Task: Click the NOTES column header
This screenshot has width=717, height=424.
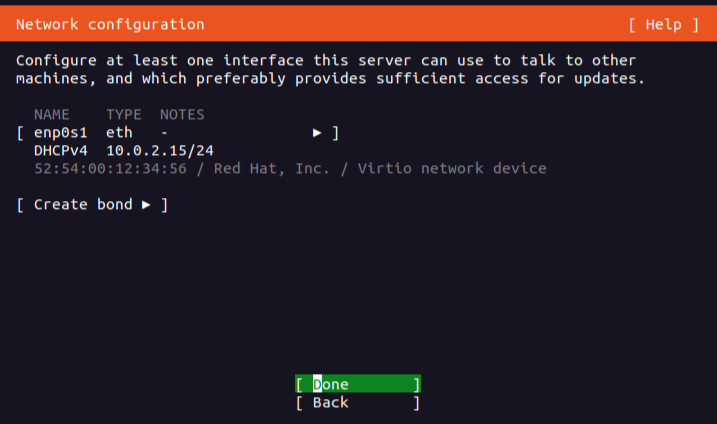Action: (x=182, y=115)
